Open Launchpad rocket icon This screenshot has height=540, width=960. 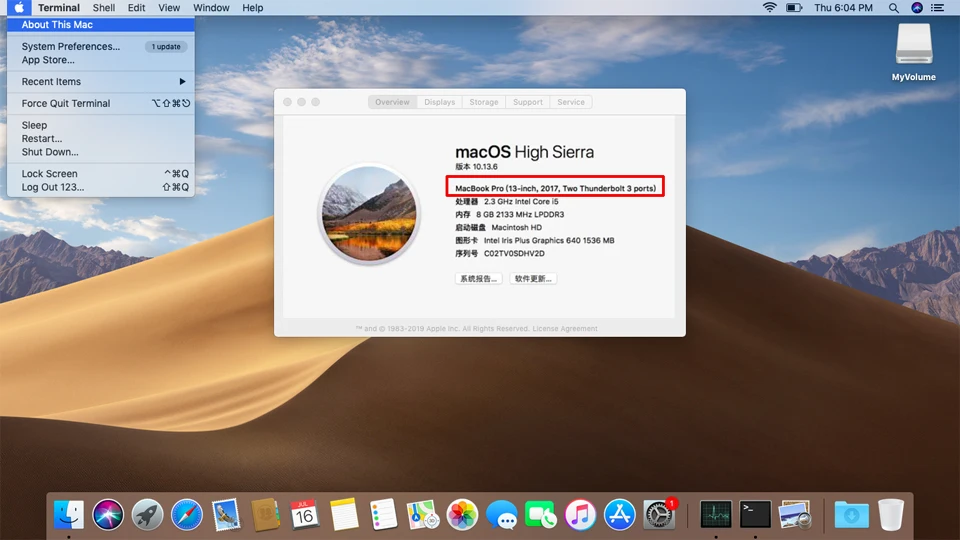[148, 515]
